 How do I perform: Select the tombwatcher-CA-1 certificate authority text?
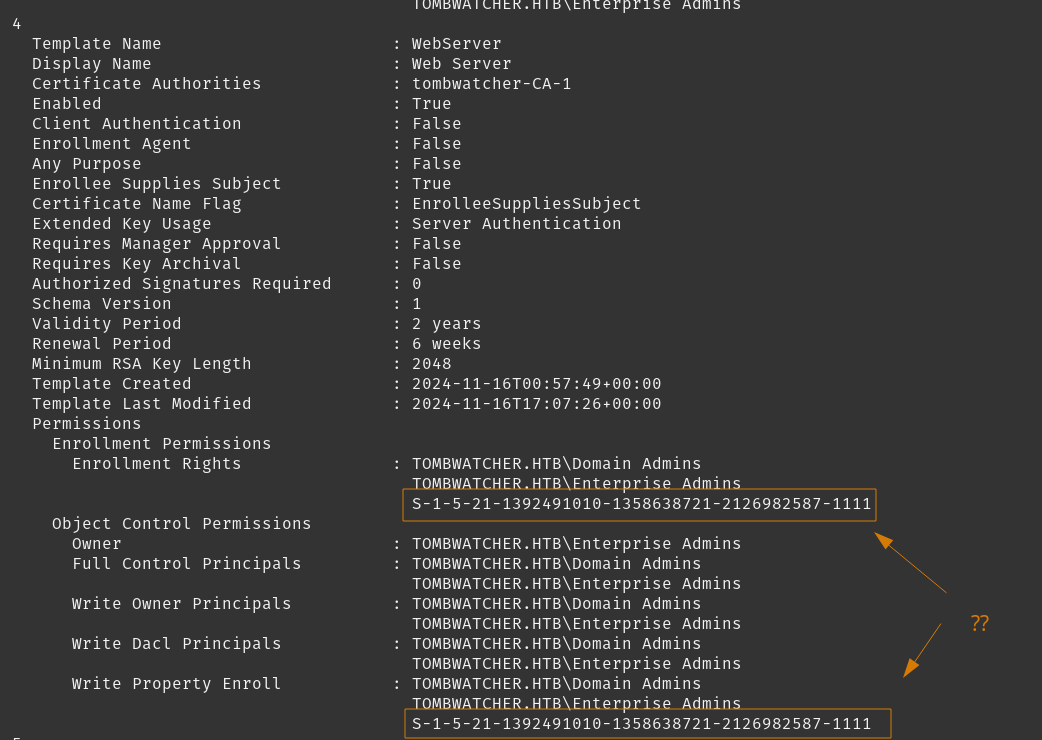coord(491,84)
